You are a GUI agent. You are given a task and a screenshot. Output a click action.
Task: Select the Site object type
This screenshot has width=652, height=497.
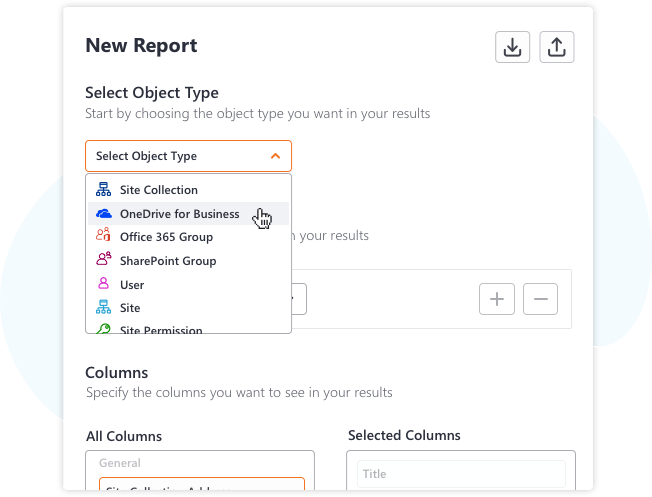(x=188, y=308)
